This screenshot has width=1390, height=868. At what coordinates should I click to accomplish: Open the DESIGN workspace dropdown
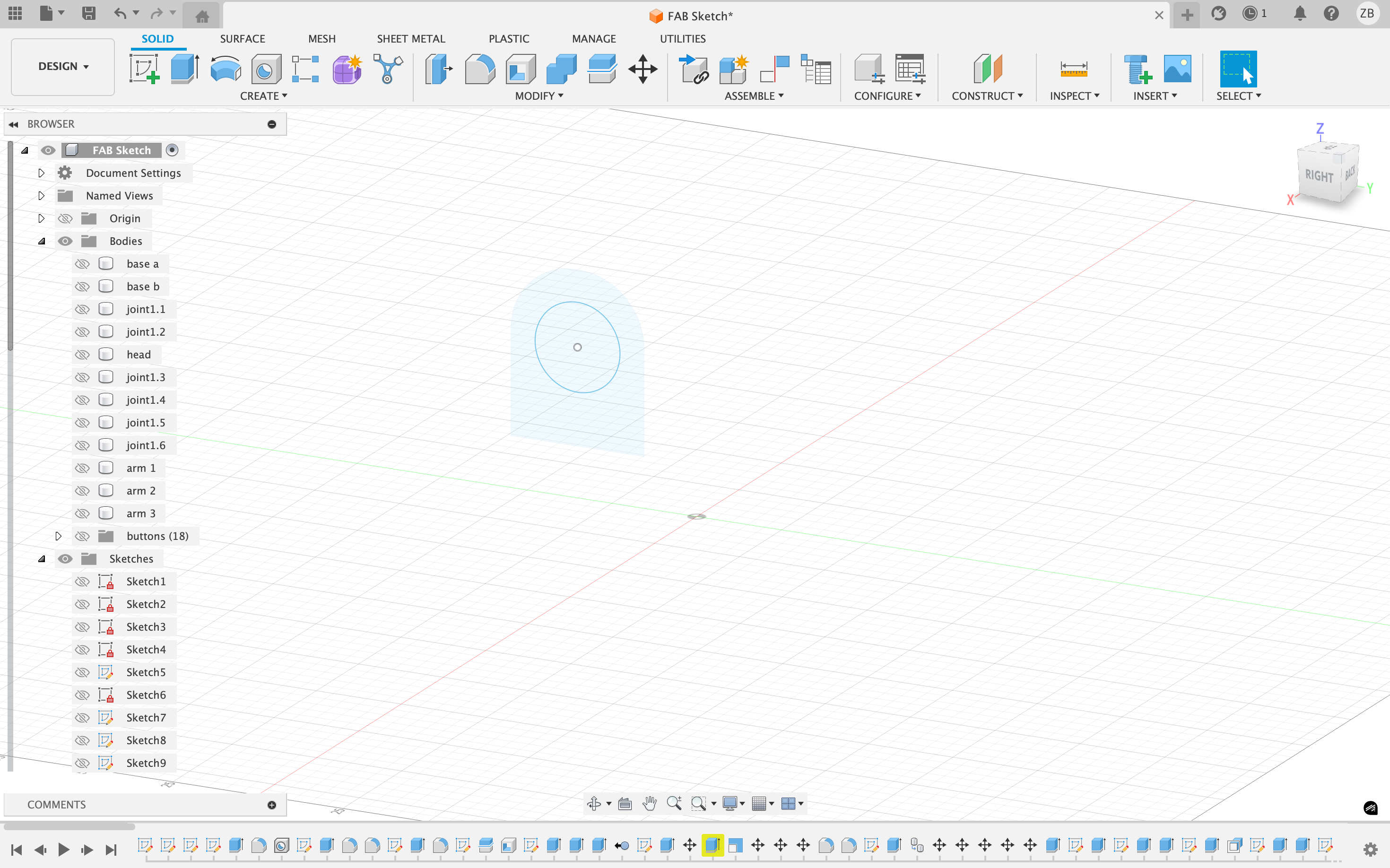[x=63, y=67]
